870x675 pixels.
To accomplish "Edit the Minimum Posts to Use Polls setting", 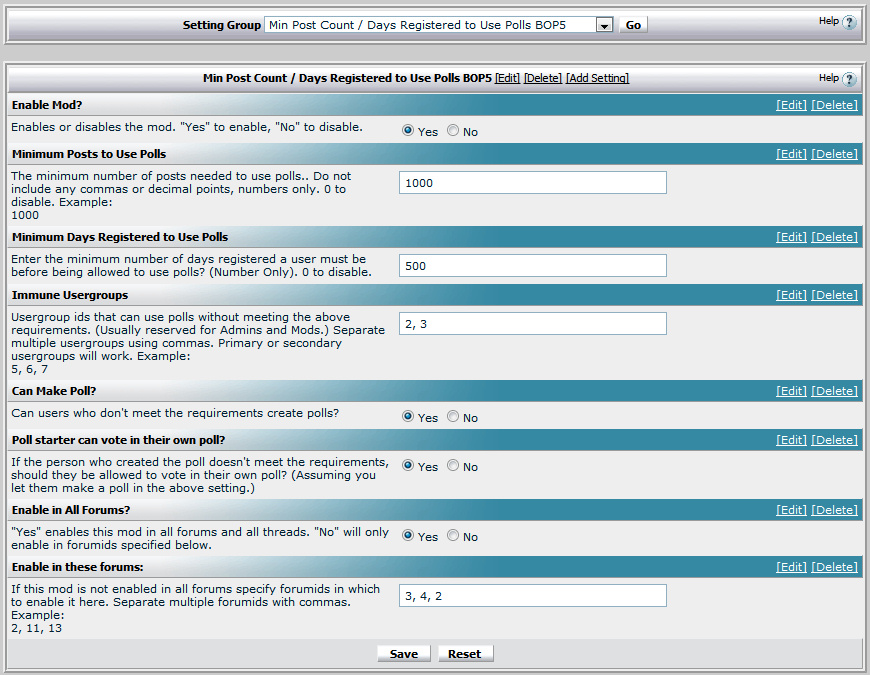I will 791,154.
